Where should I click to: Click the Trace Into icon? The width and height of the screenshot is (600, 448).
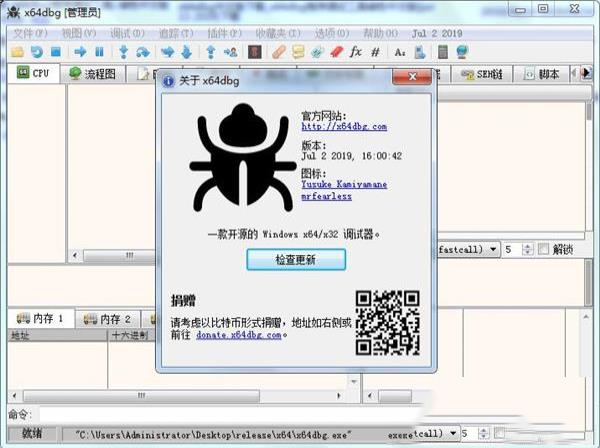[168, 52]
